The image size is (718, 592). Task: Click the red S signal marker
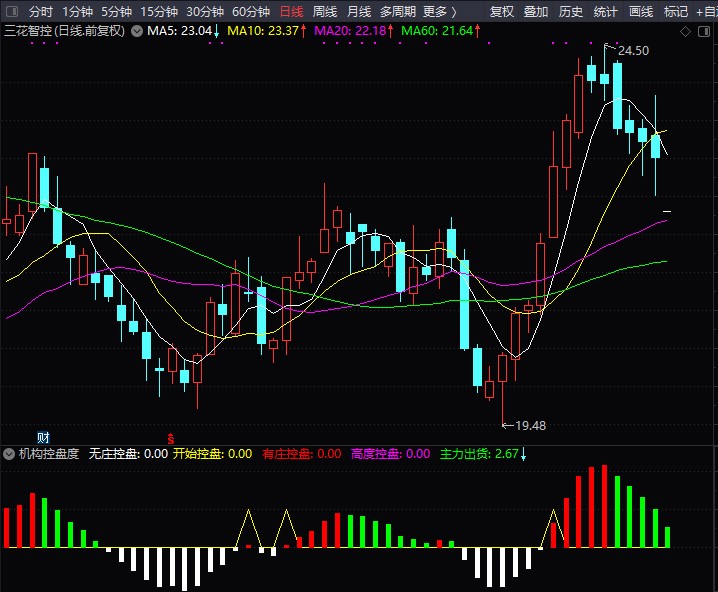click(x=171, y=439)
